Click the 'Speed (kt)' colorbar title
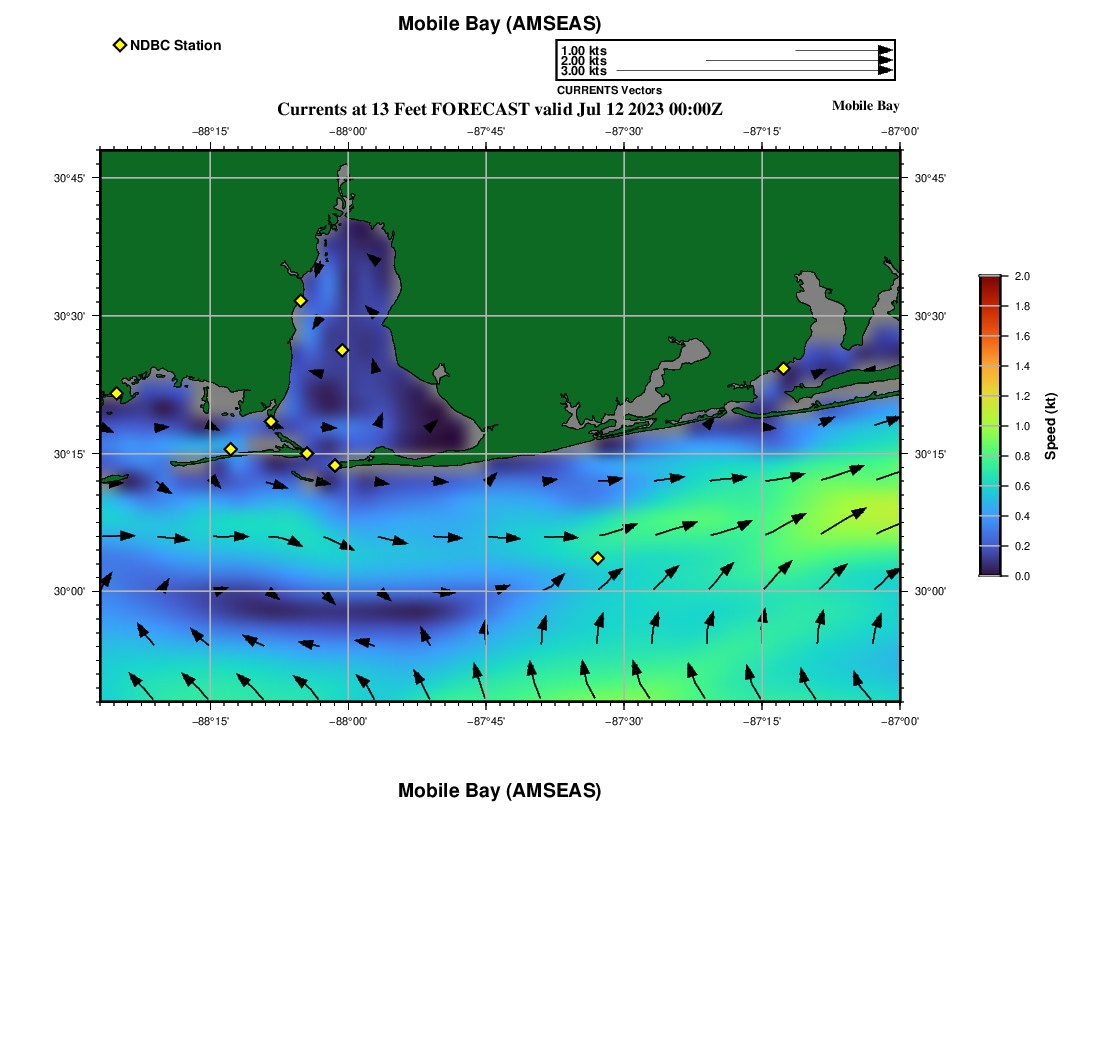Viewport: 1100px width, 1050px height. coord(1050,426)
